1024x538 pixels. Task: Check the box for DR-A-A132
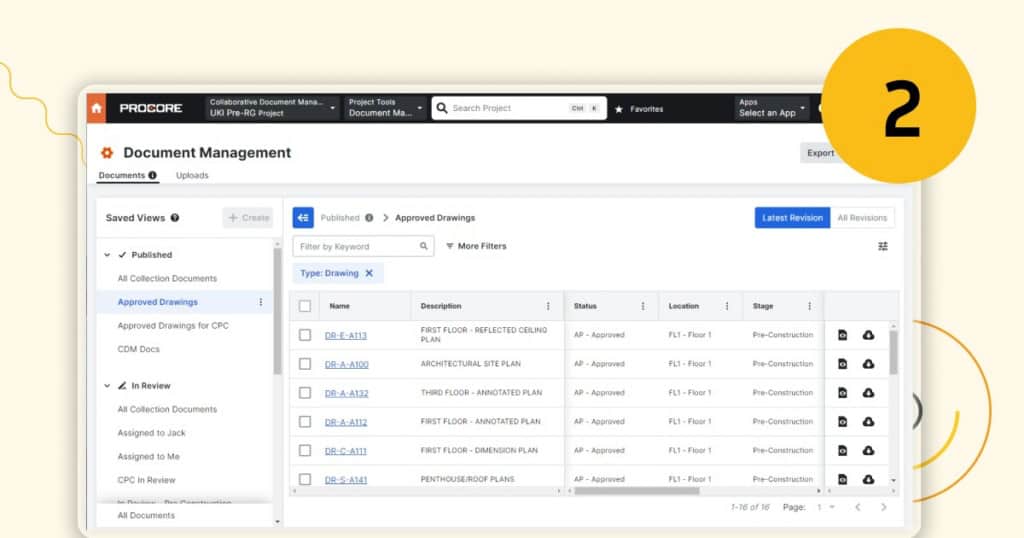pyautogui.click(x=305, y=393)
